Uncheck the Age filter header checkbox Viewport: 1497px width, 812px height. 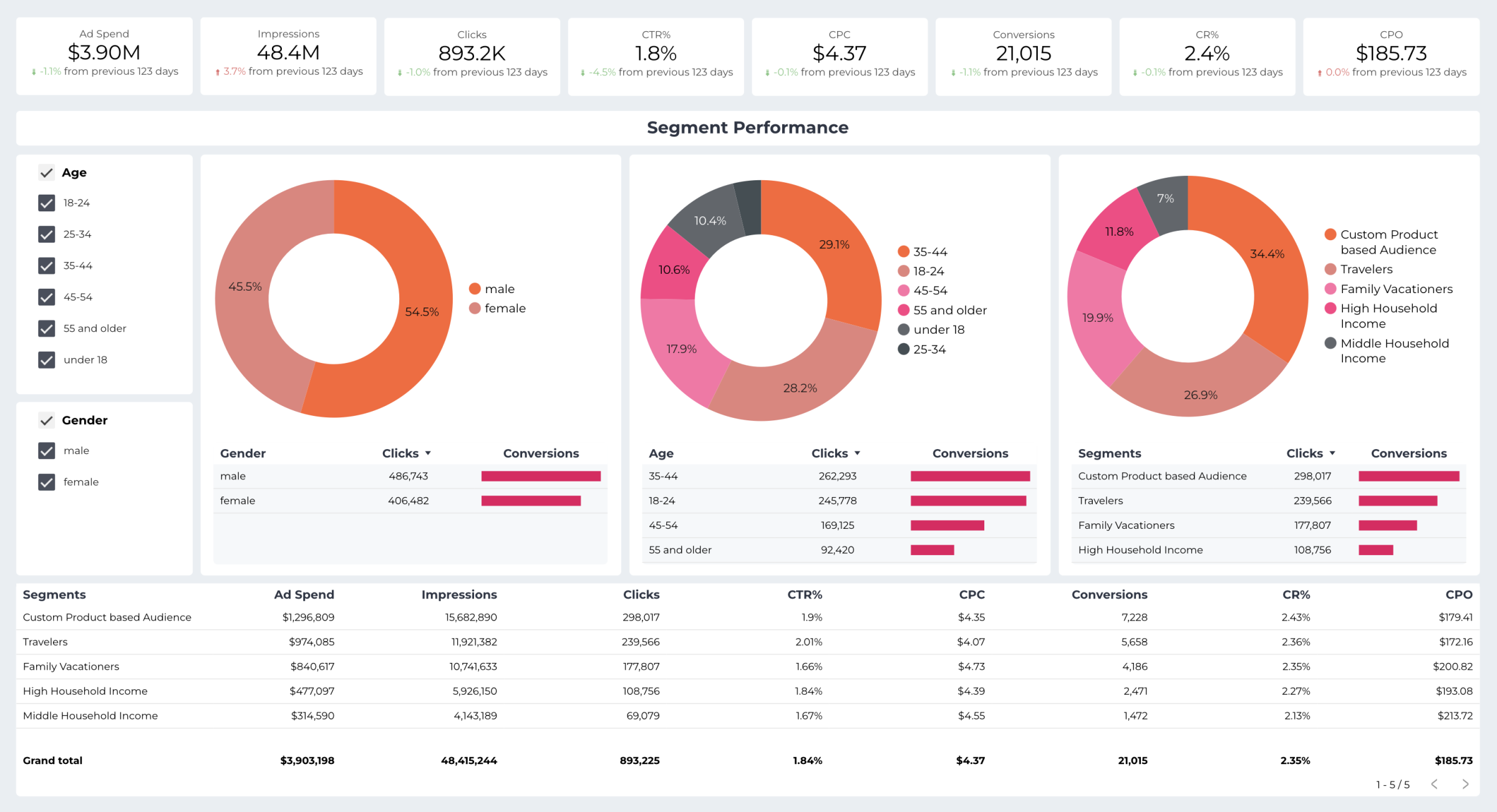tap(46, 172)
